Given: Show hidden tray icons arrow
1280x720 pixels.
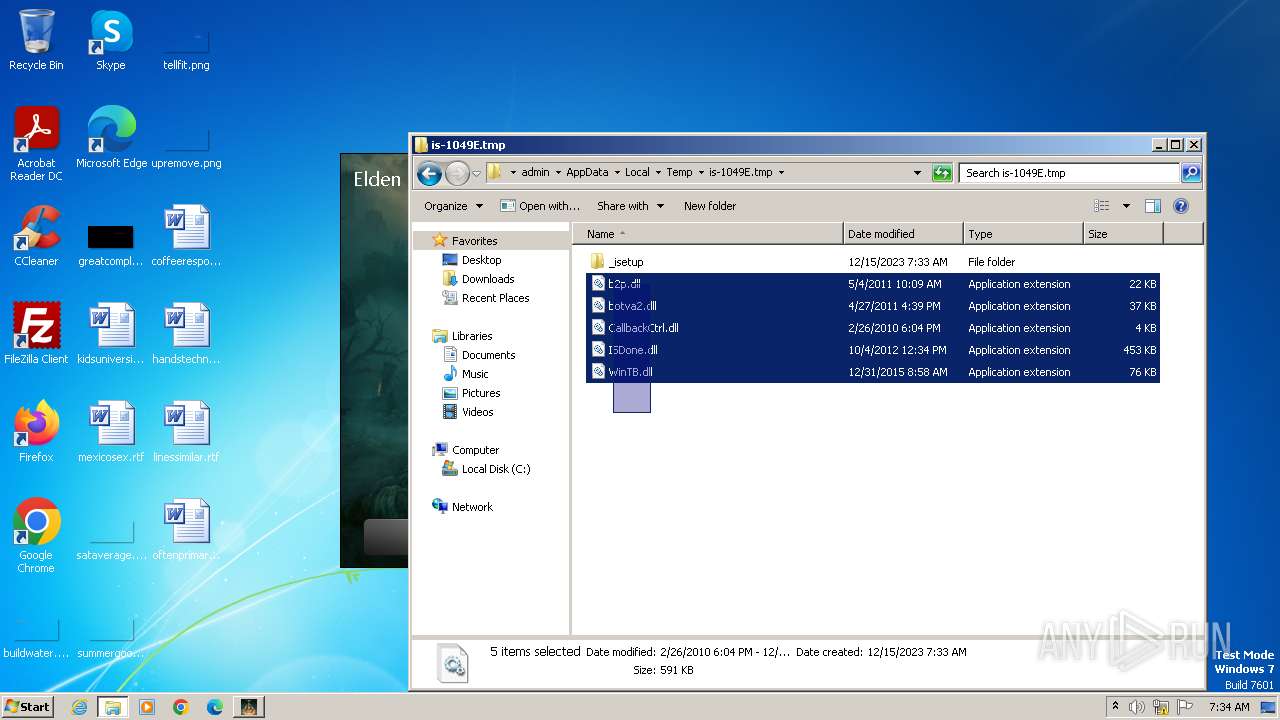Looking at the screenshot, I should [x=1115, y=706].
